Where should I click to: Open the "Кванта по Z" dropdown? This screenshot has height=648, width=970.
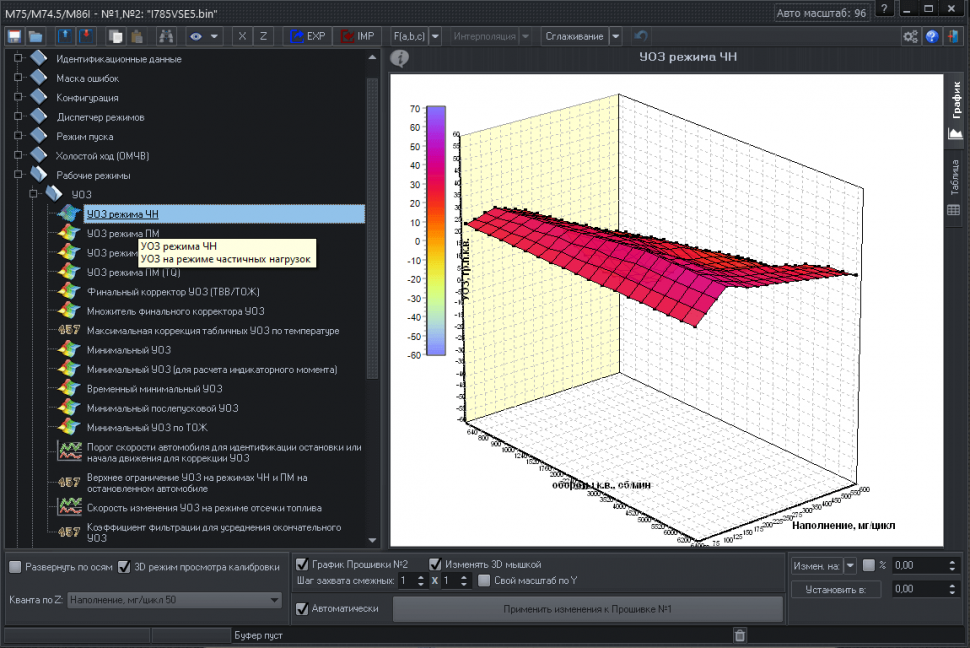[274, 599]
